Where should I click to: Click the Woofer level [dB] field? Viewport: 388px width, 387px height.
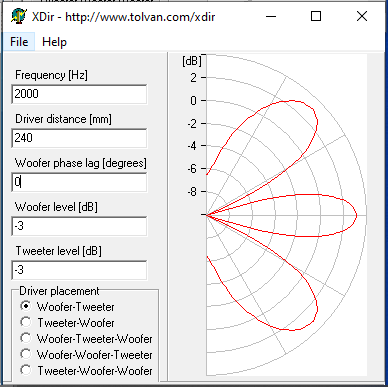point(79,226)
